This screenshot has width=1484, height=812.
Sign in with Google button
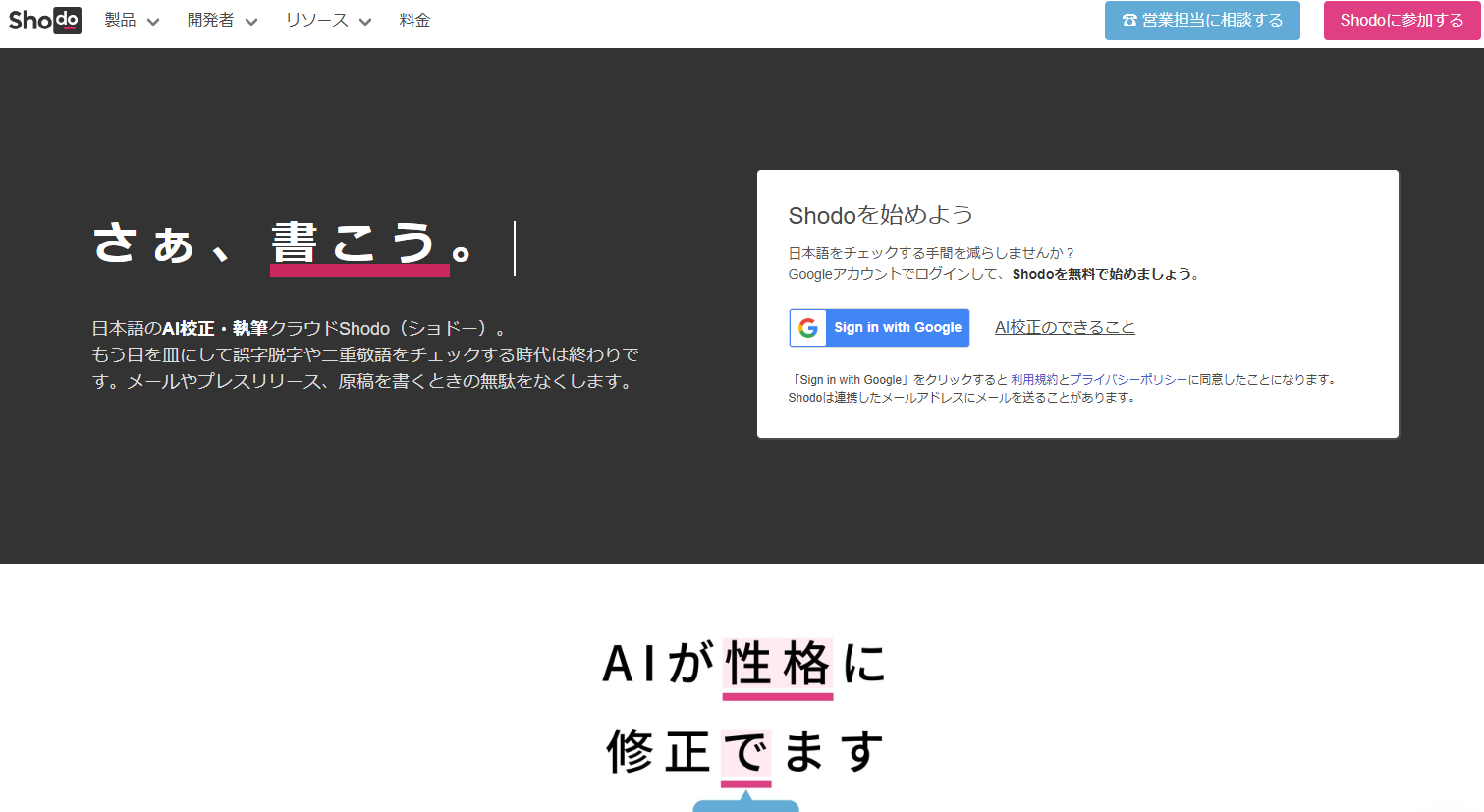(879, 328)
